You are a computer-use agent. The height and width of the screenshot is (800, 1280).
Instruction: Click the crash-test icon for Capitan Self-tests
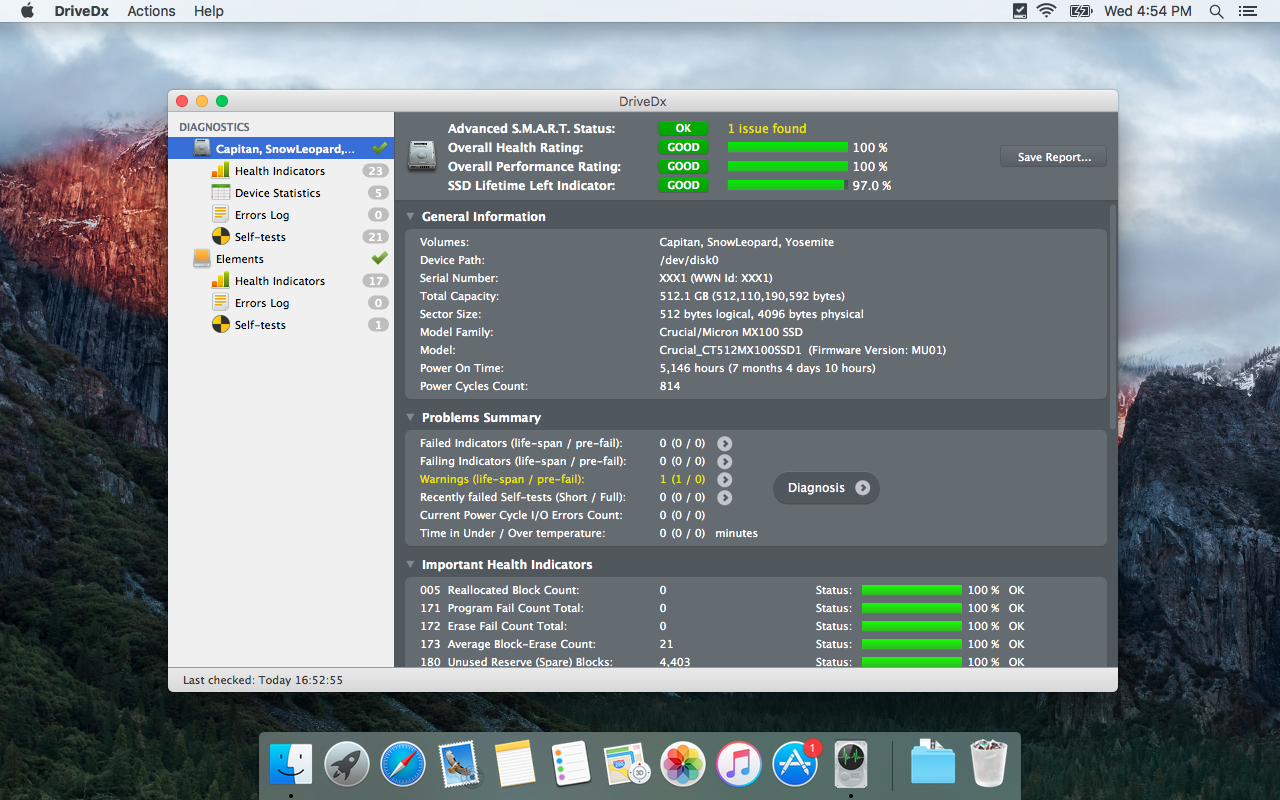(x=221, y=236)
